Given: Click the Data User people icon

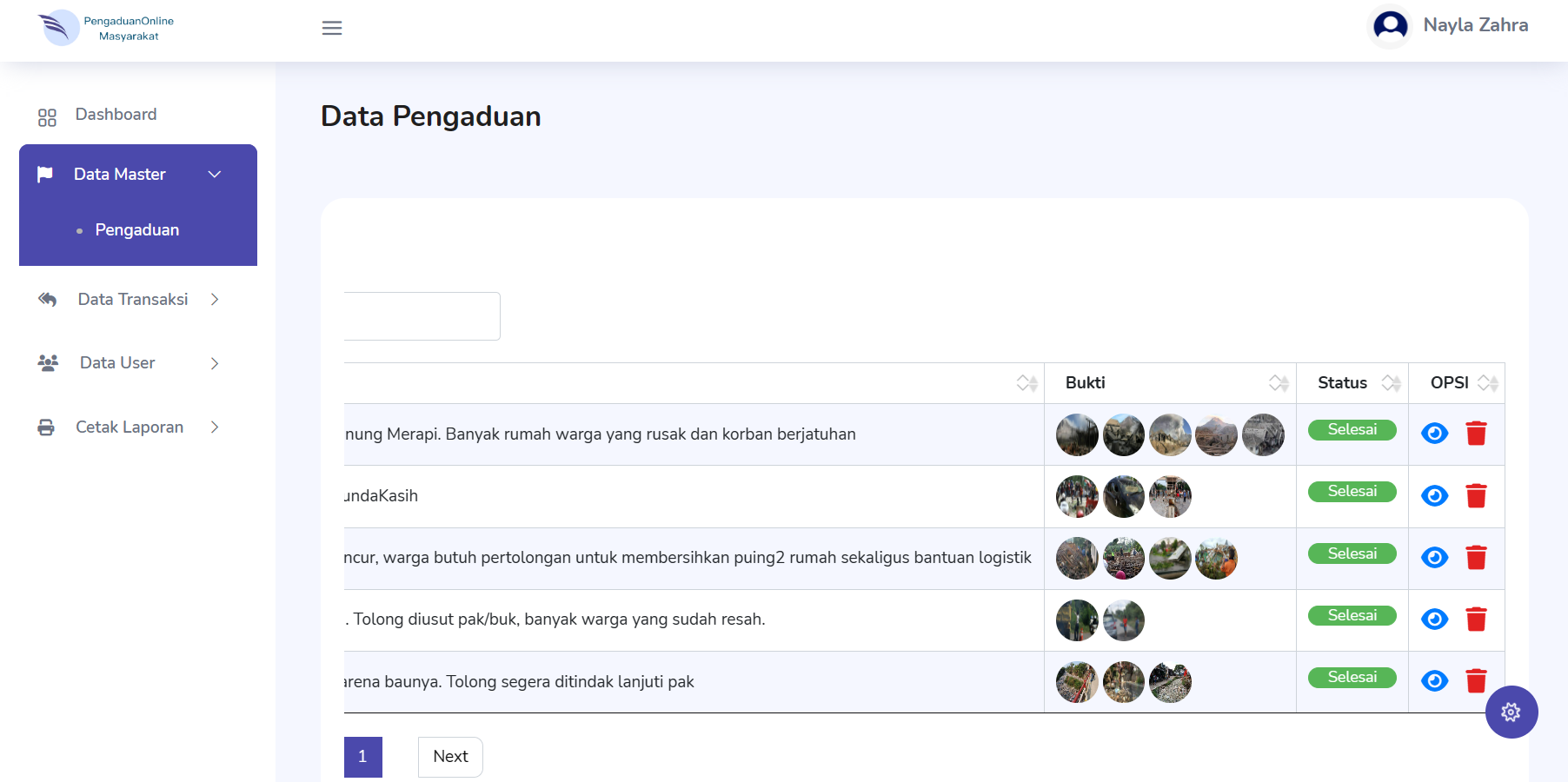Looking at the screenshot, I should (48, 363).
